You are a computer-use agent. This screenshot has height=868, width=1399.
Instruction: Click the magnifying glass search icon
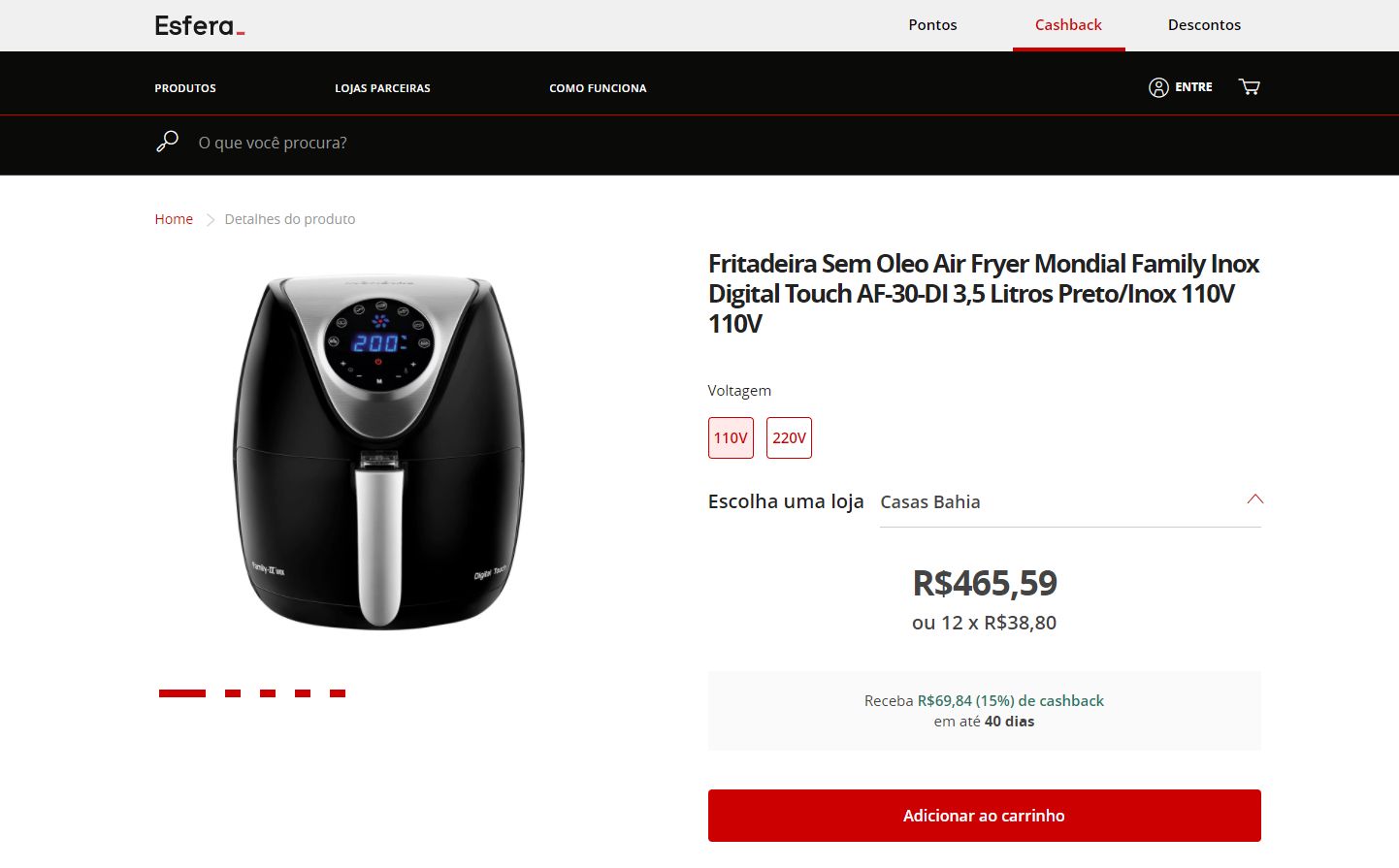click(168, 142)
